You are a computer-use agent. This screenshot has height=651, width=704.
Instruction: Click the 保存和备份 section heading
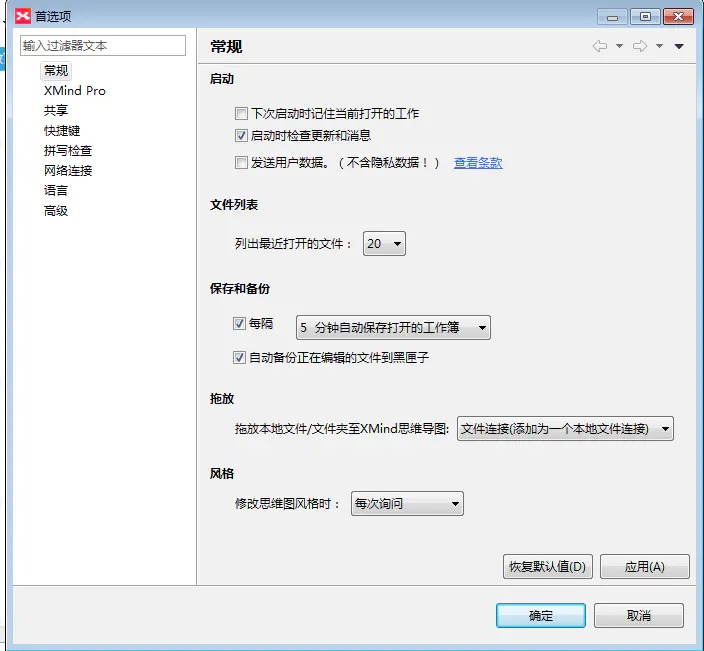(240, 289)
